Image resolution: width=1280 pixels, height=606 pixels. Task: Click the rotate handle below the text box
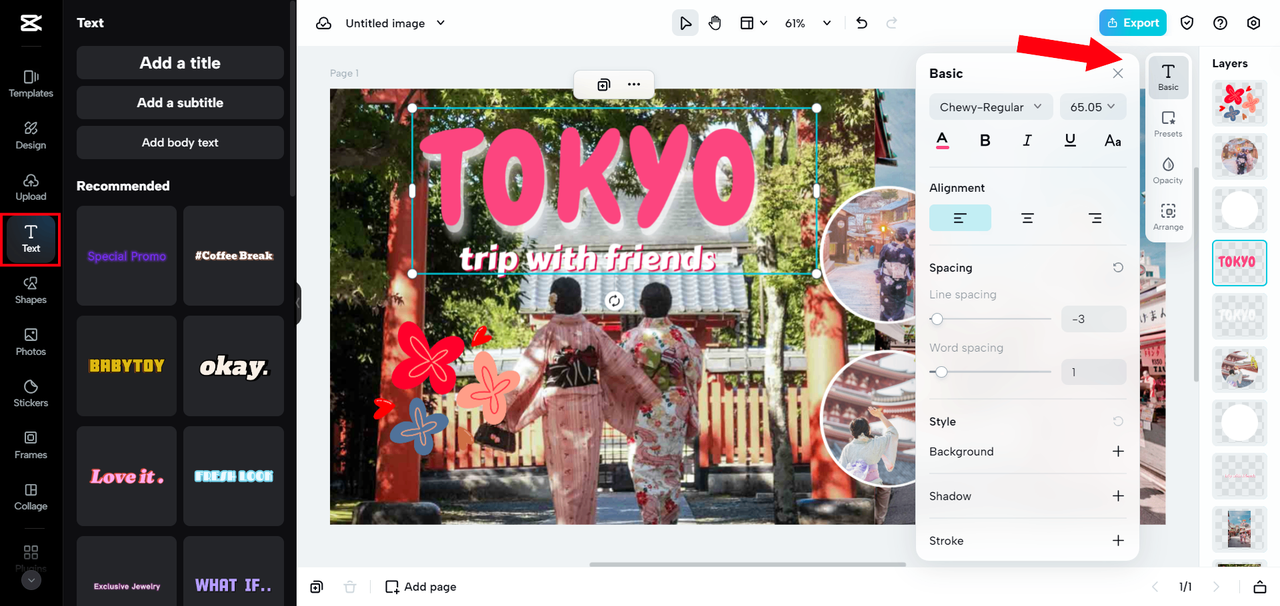click(x=615, y=301)
